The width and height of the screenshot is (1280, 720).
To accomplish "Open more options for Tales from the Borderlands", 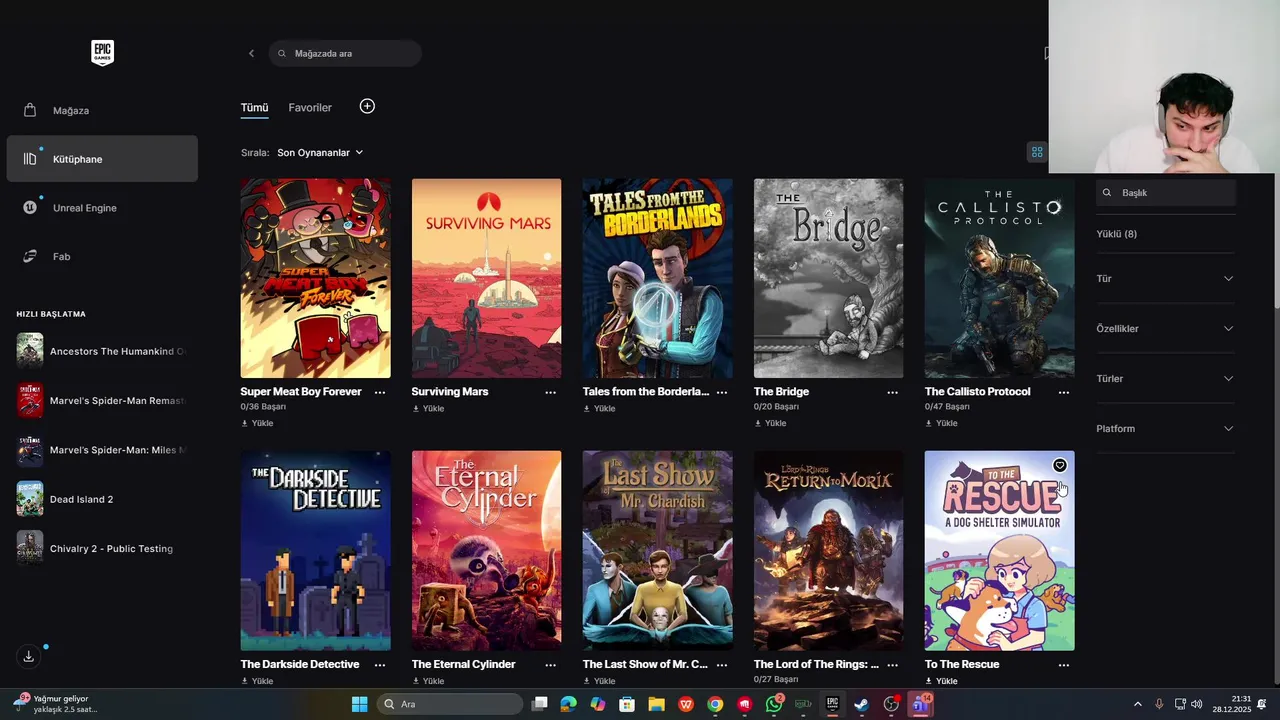I will [722, 392].
